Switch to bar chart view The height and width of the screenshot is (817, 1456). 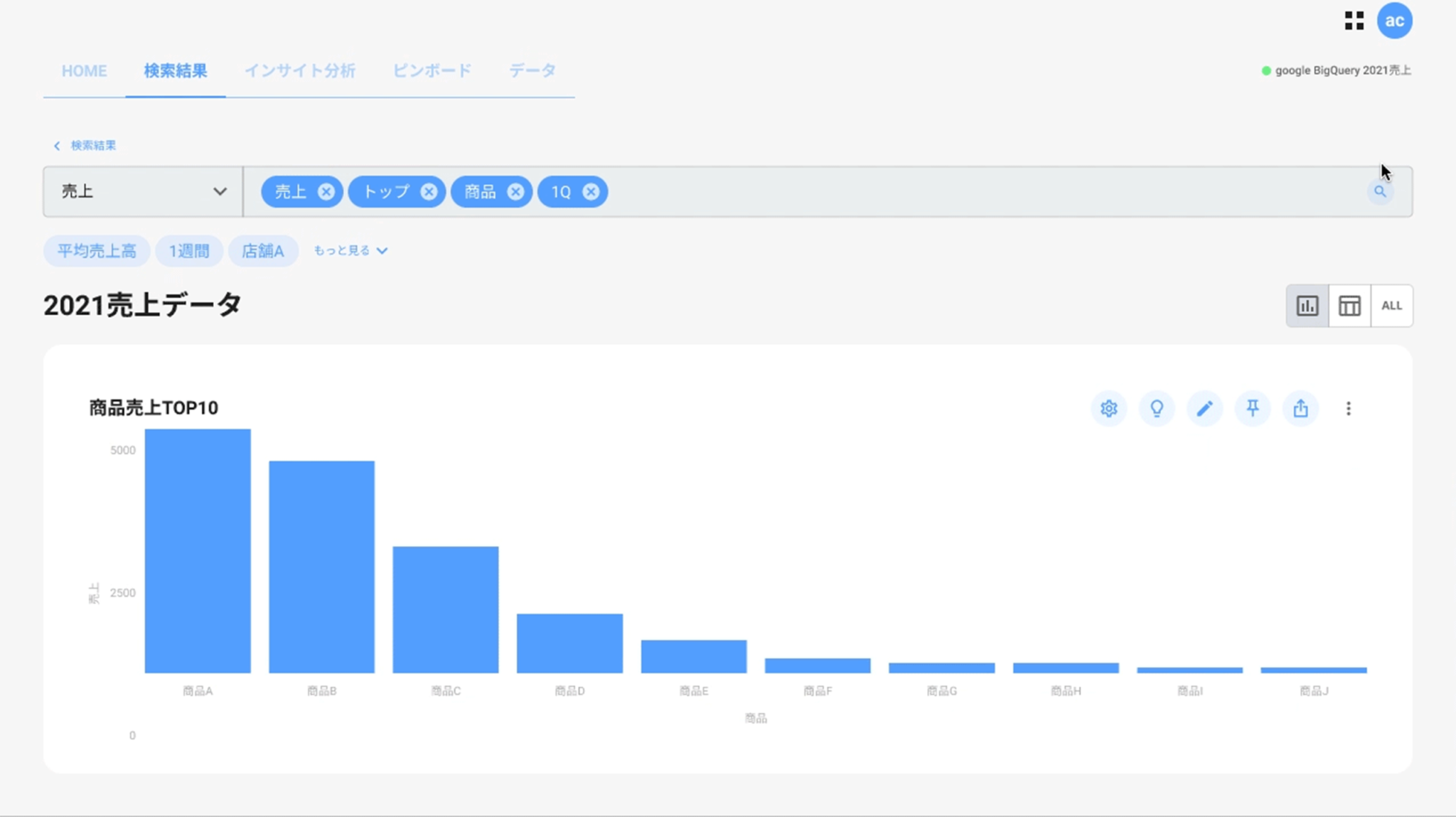(x=1307, y=306)
